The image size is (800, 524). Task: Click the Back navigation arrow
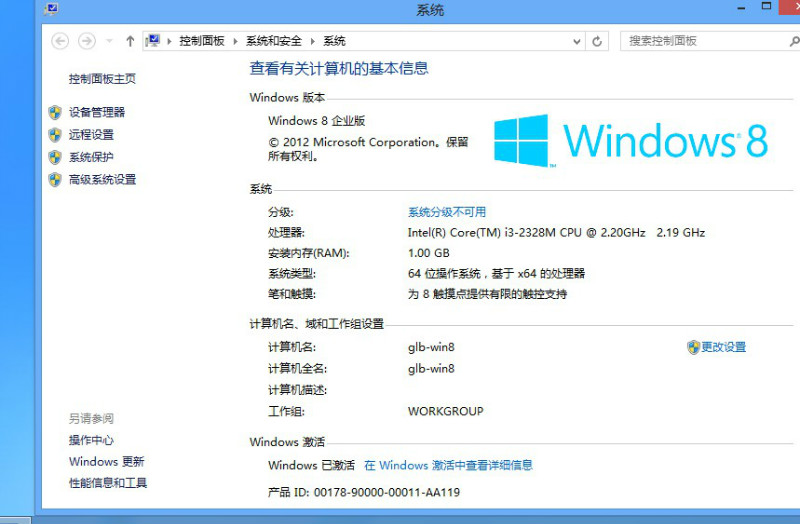tap(60, 41)
